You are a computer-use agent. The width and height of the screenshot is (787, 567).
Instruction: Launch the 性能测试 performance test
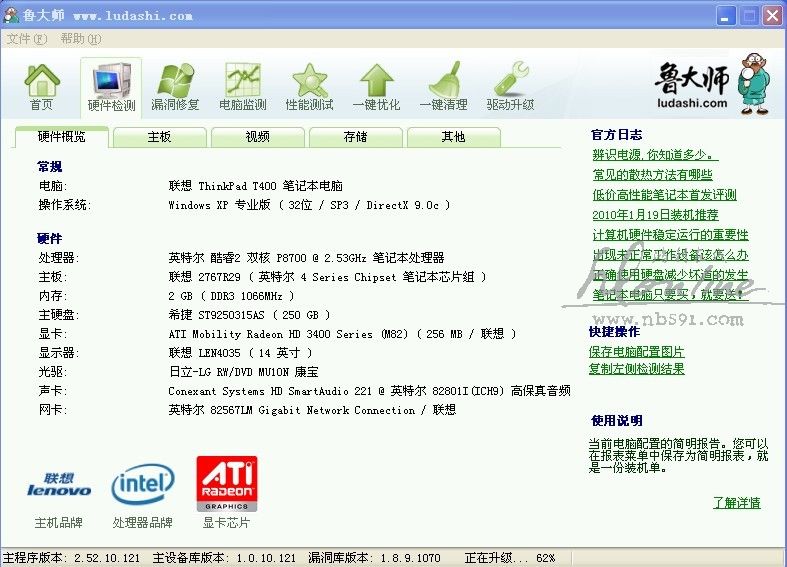[x=309, y=85]
